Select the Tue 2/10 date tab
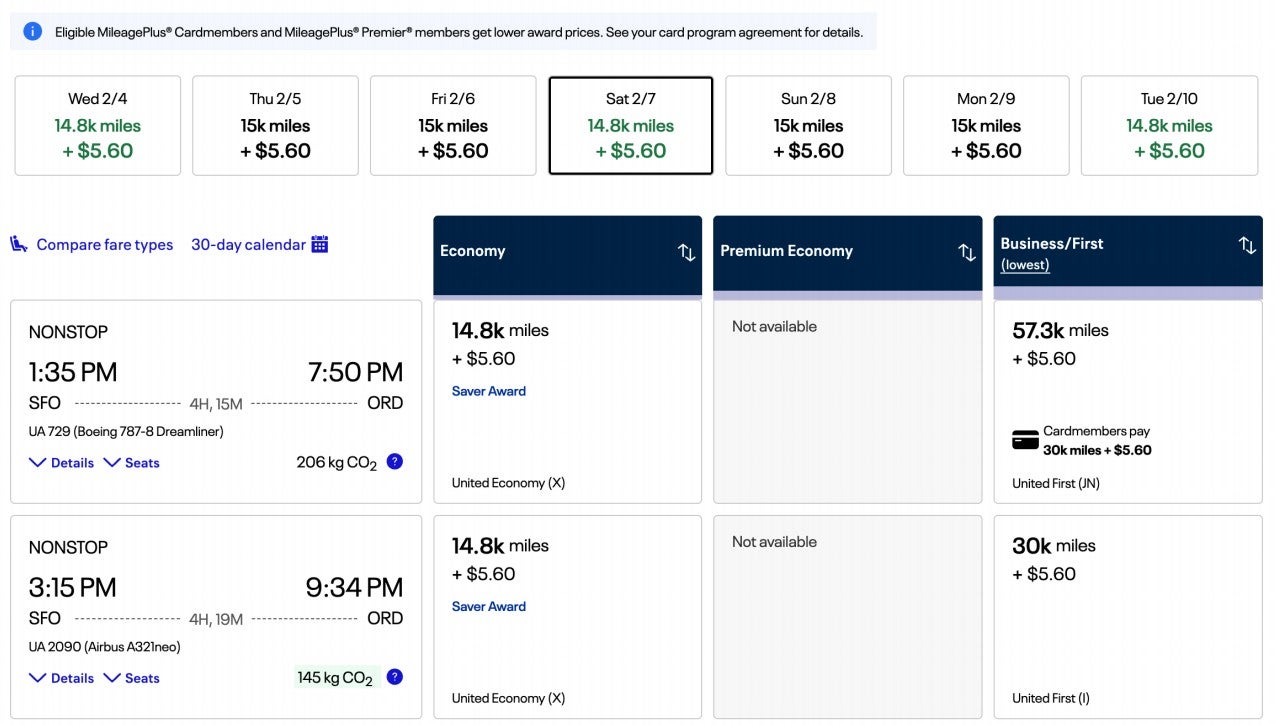This screenshot has width=1278, height=726. [1168, 125]
